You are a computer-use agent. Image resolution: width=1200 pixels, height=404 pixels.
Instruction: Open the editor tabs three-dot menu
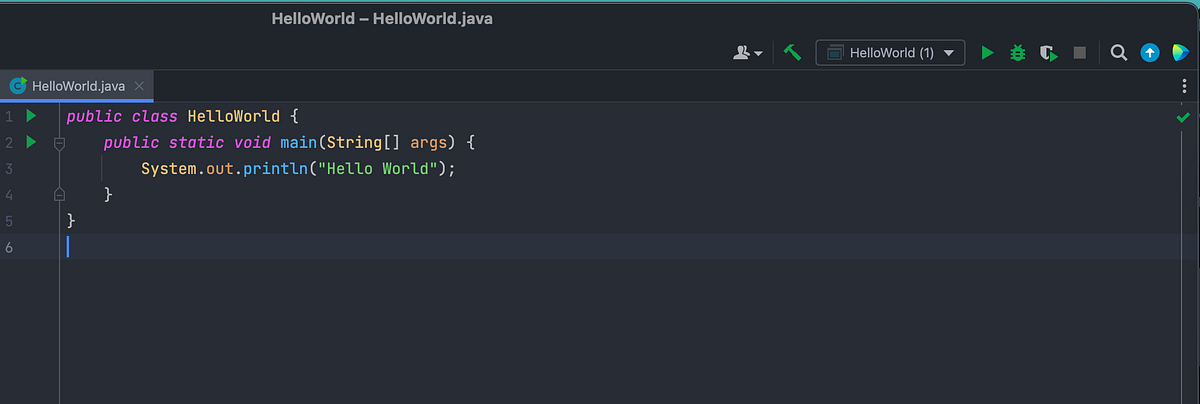[1185, 87]
